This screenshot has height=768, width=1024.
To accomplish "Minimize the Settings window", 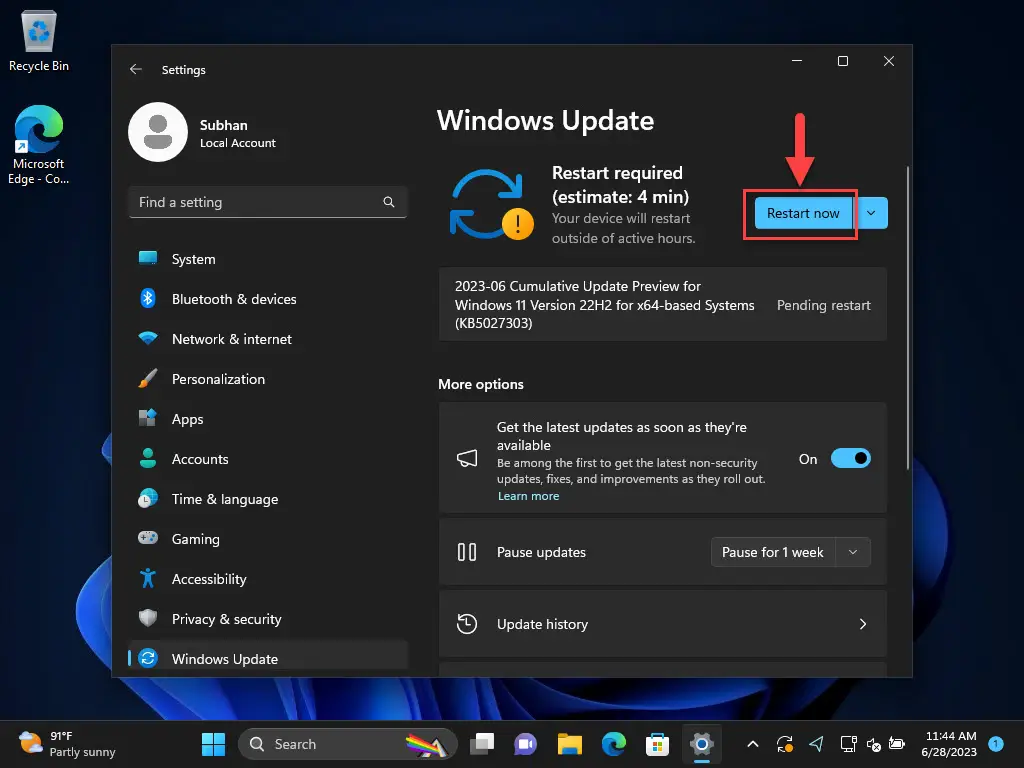I will click(797, 61).
